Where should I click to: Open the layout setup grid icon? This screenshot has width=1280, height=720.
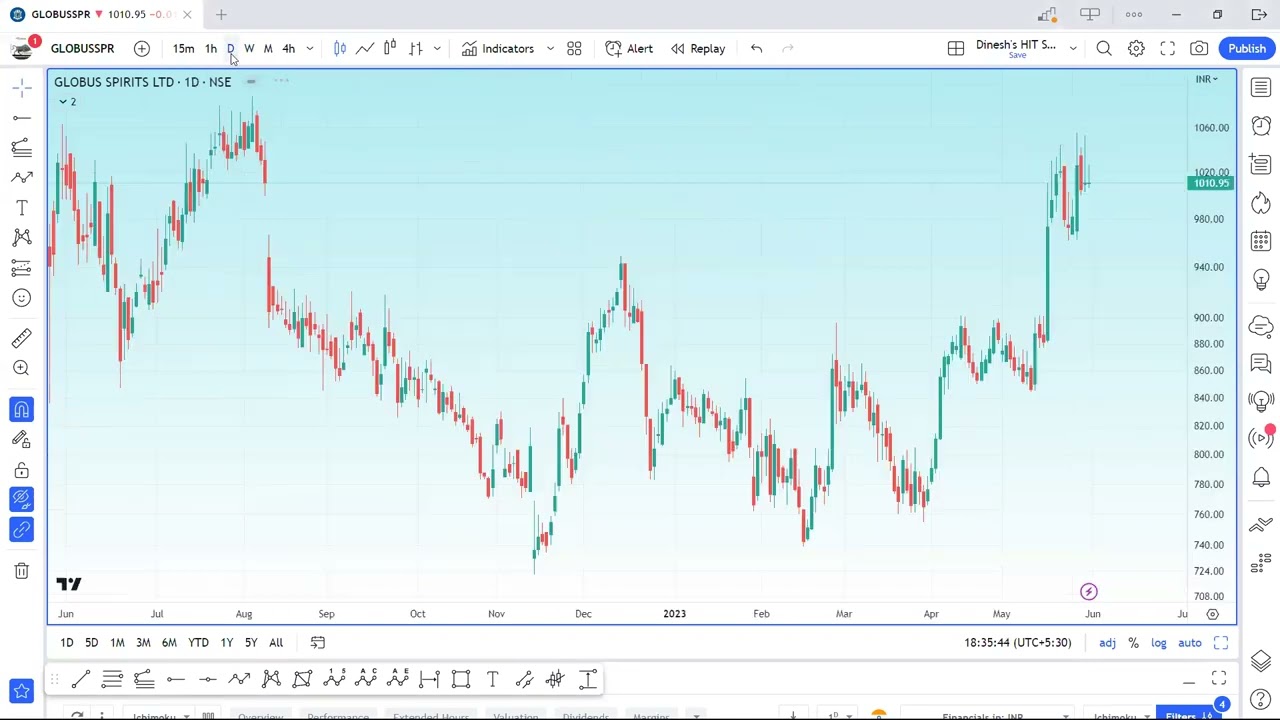pos(956,48)
